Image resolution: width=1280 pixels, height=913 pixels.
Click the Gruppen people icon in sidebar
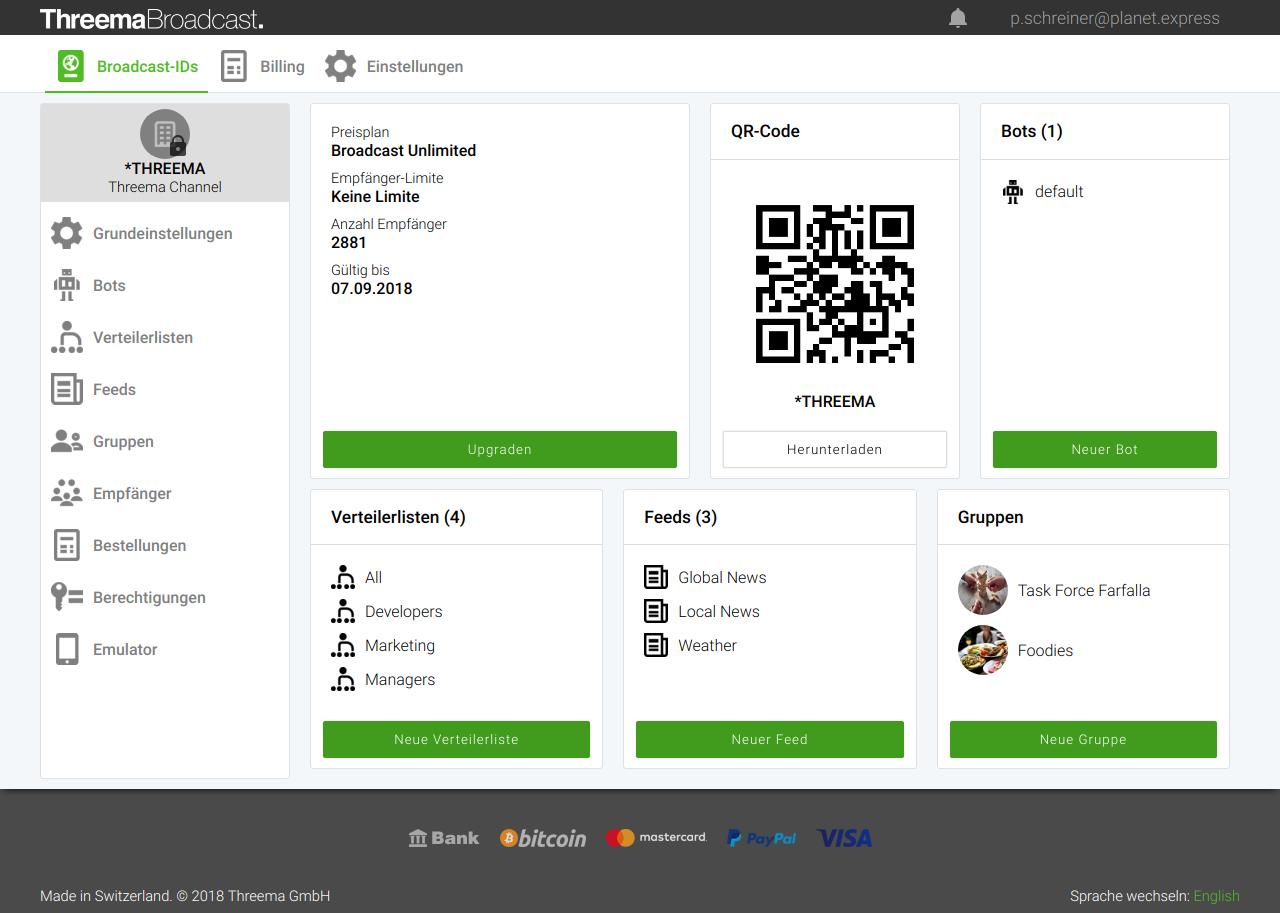point(67,441)
